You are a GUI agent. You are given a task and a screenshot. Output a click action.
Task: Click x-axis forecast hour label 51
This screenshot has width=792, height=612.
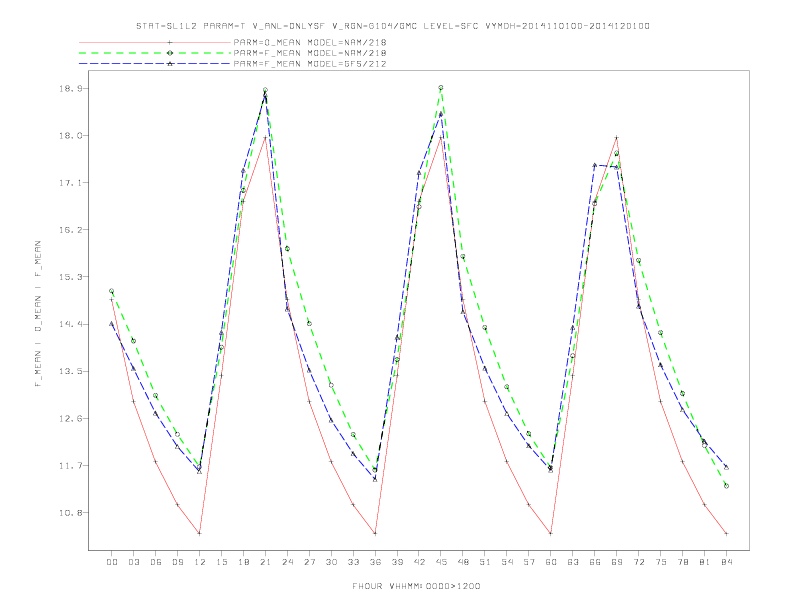(x=485, y=562)
